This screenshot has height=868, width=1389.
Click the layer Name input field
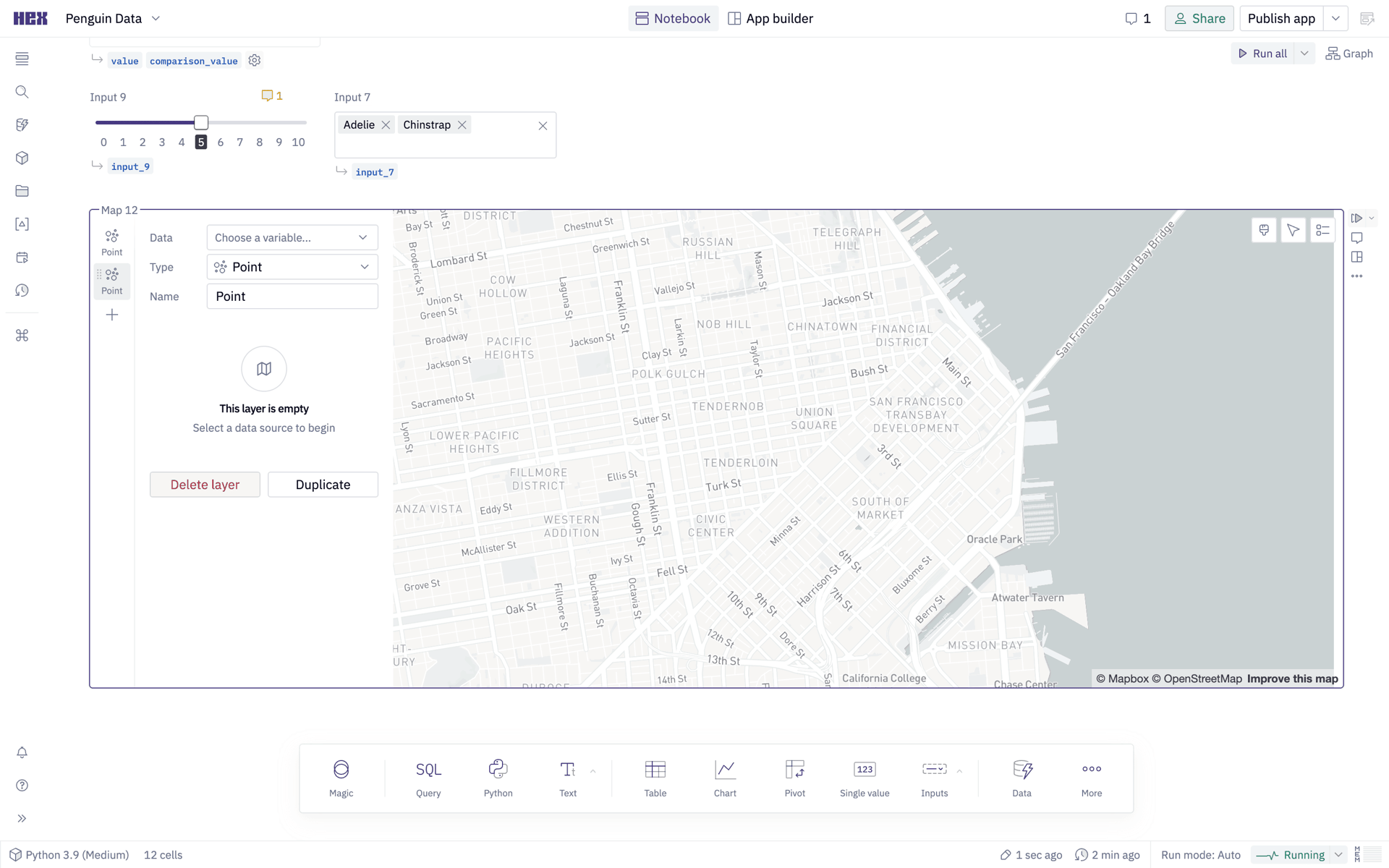click(x=292, y=297)
